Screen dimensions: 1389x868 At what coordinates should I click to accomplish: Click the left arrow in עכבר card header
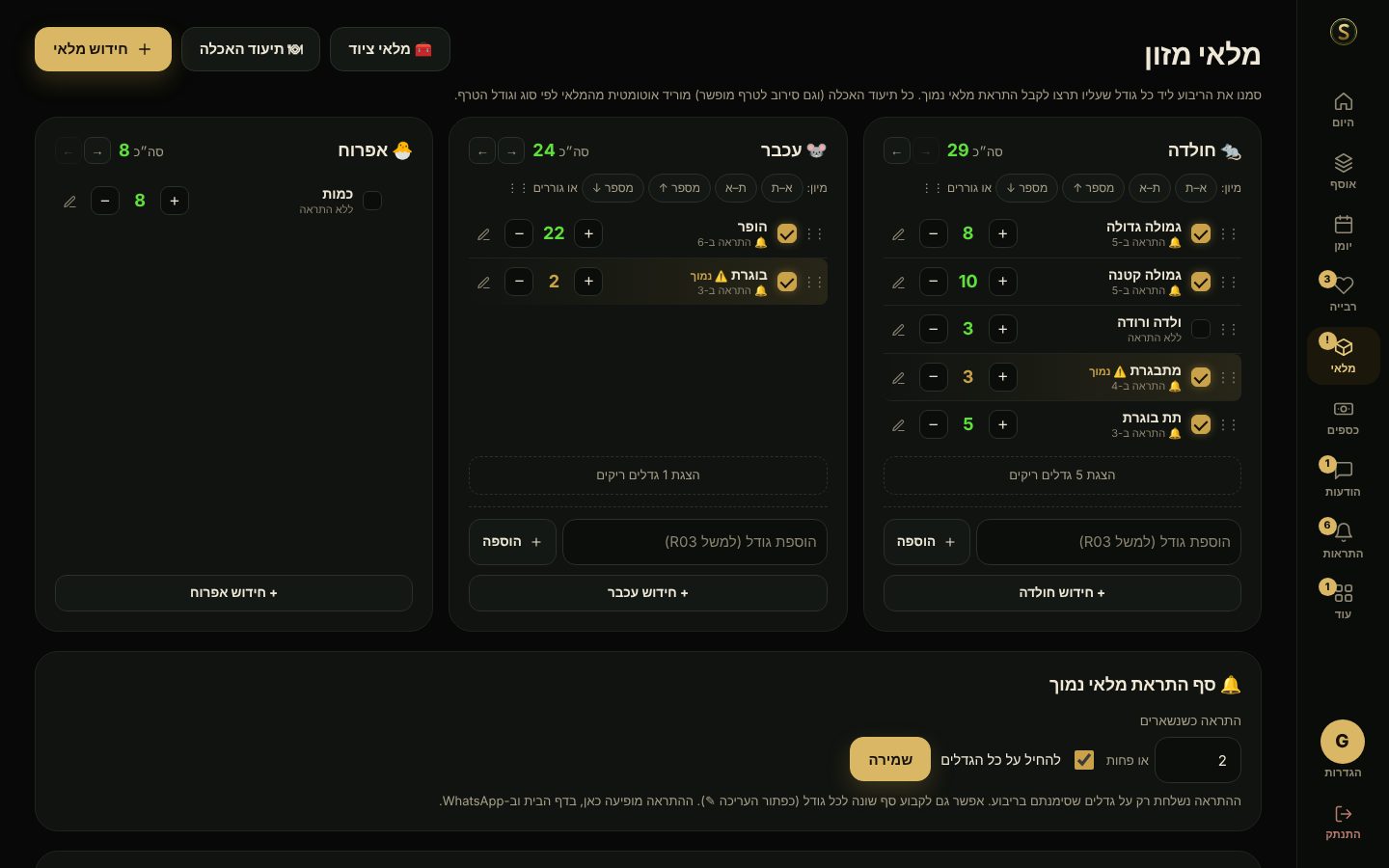click(x=482, y=151)
